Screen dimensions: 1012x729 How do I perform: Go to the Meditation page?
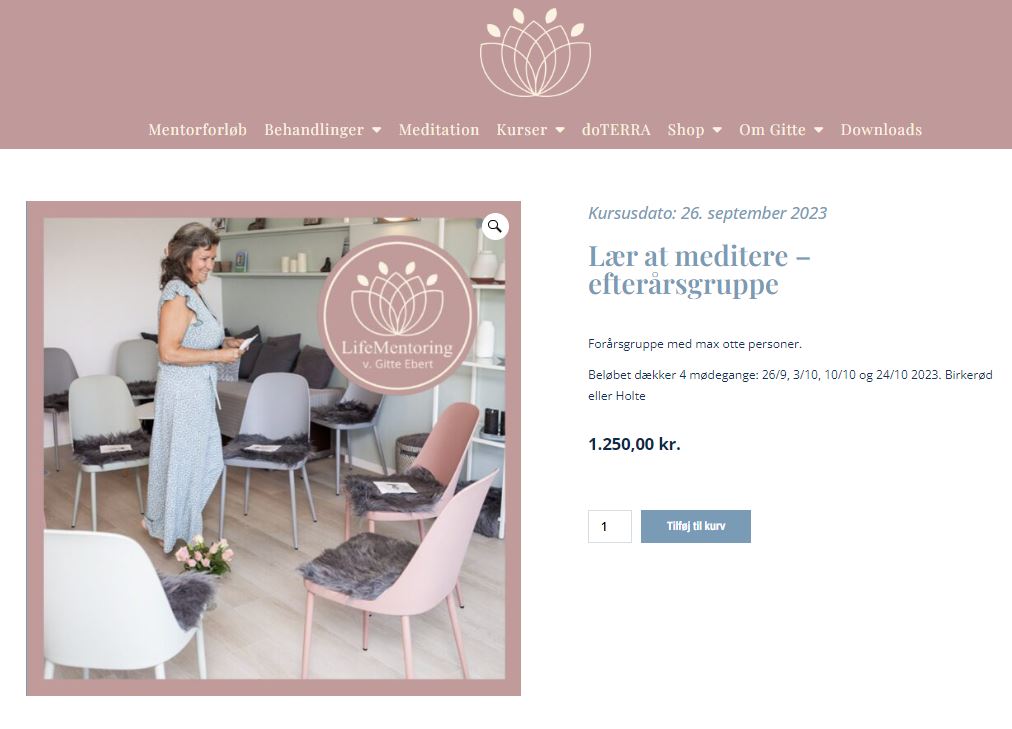click(x=439, y=130)
